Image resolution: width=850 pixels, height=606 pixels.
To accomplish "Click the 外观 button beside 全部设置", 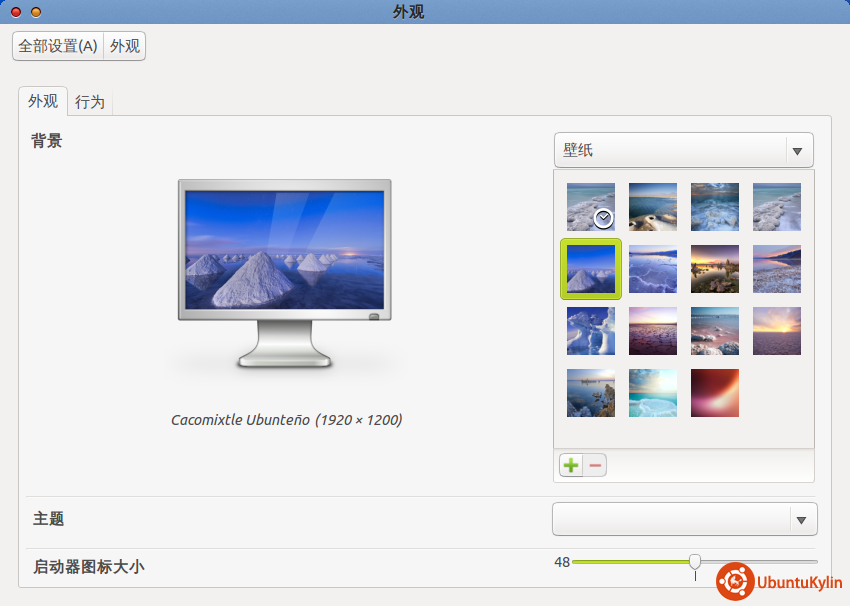I will (x=125, y=46).
